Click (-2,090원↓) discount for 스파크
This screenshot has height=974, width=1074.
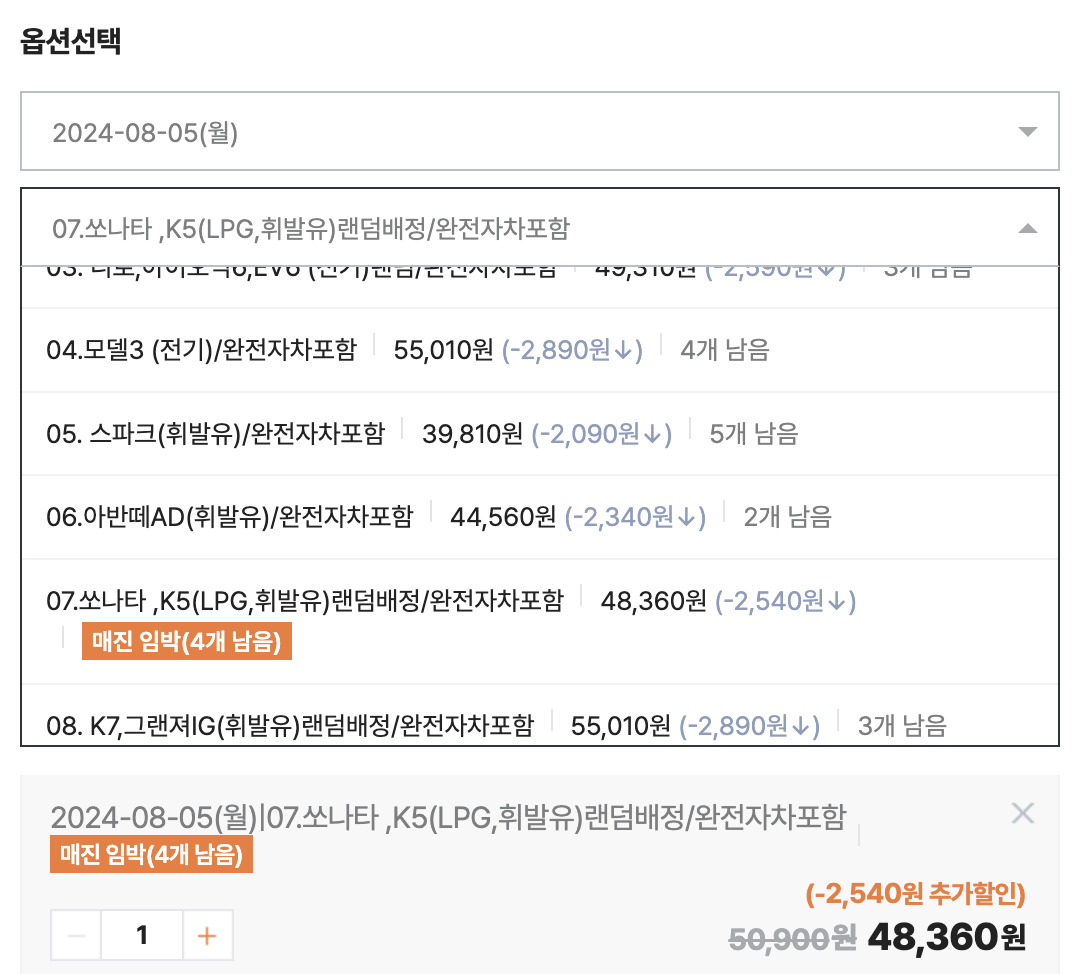[601, 434]
